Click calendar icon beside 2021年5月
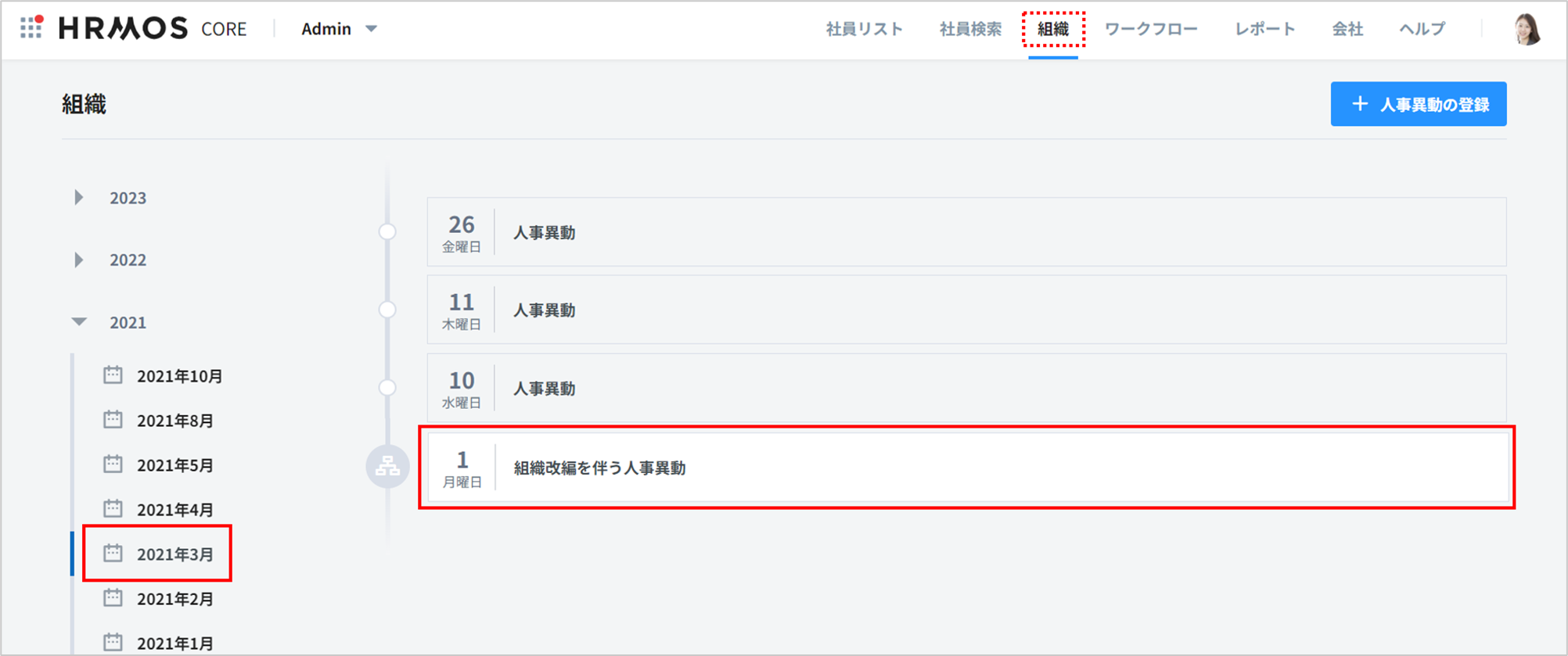The image size is (1568, 656). coord(113,464)
